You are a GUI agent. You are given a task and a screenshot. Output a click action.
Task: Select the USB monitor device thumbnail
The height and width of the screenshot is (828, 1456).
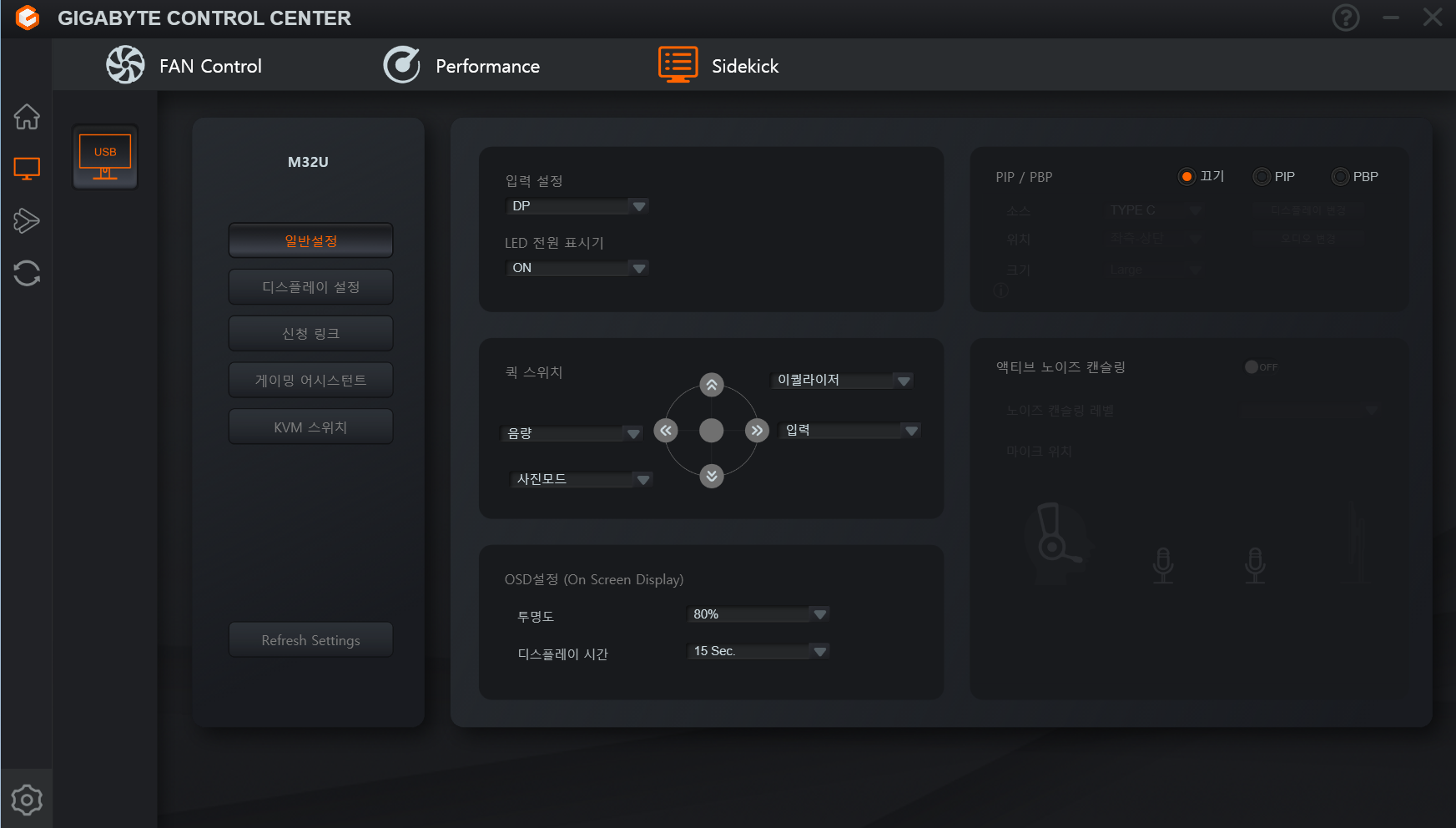coord(105,157)
